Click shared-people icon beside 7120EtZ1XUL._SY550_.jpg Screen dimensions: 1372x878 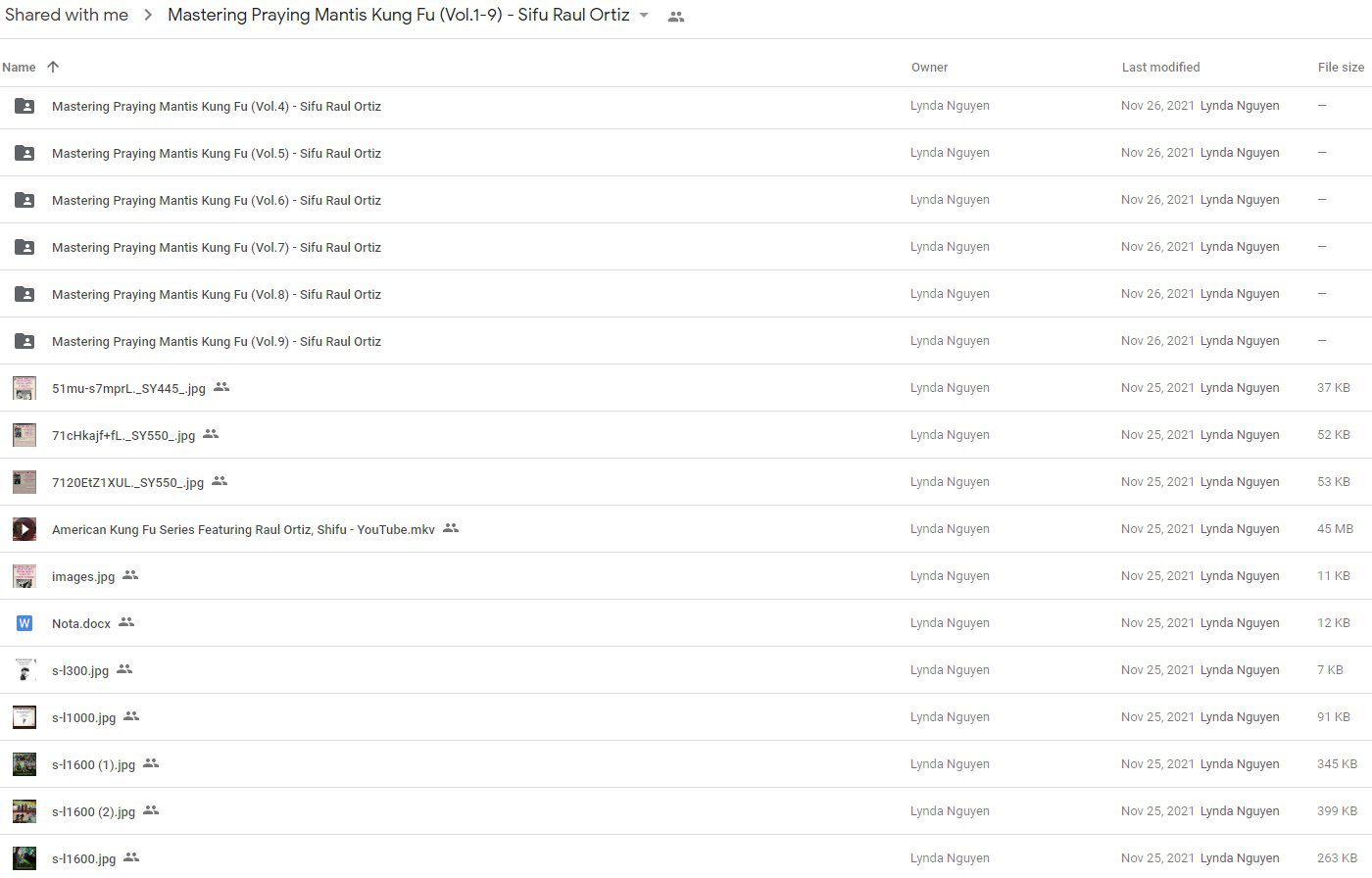tap(220, 481)
